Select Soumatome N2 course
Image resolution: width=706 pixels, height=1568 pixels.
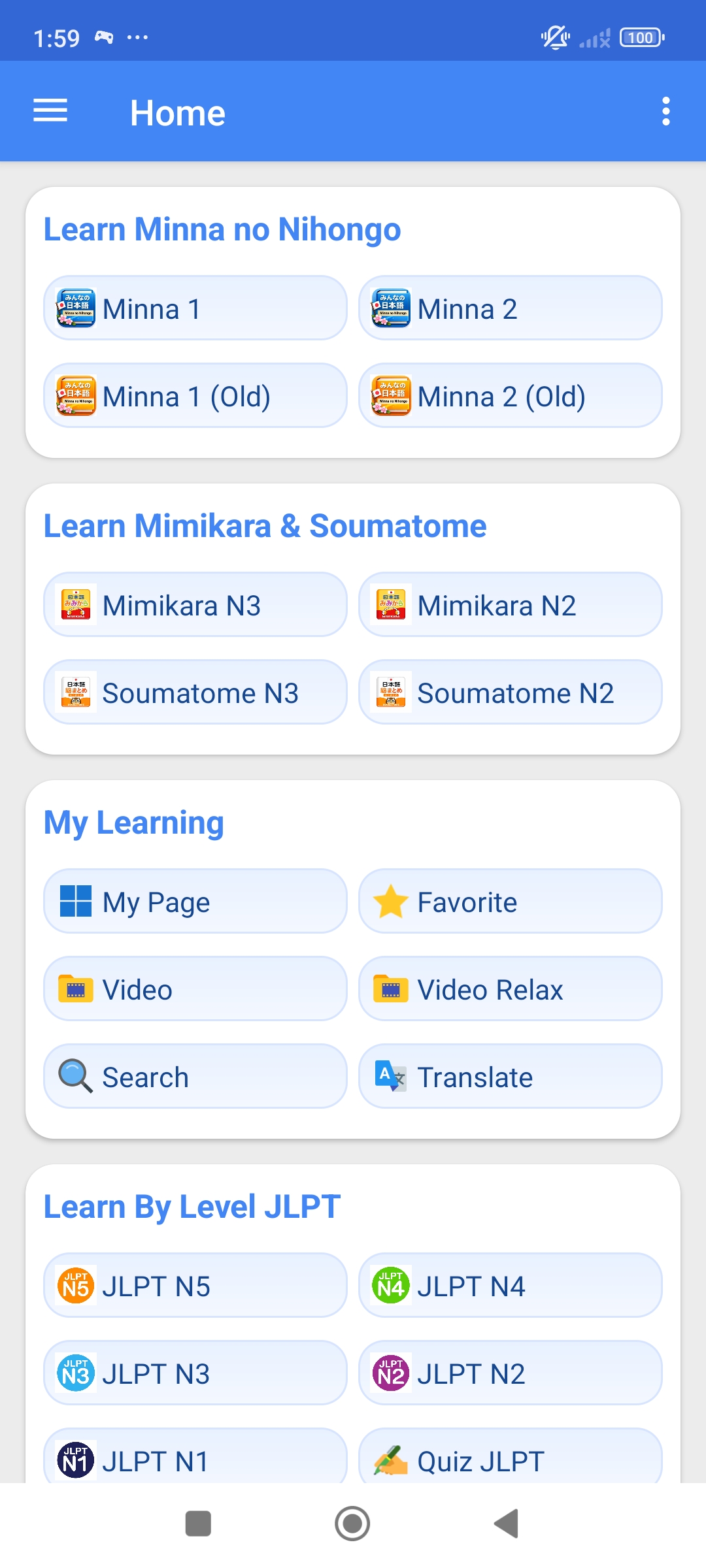[510, 693]
